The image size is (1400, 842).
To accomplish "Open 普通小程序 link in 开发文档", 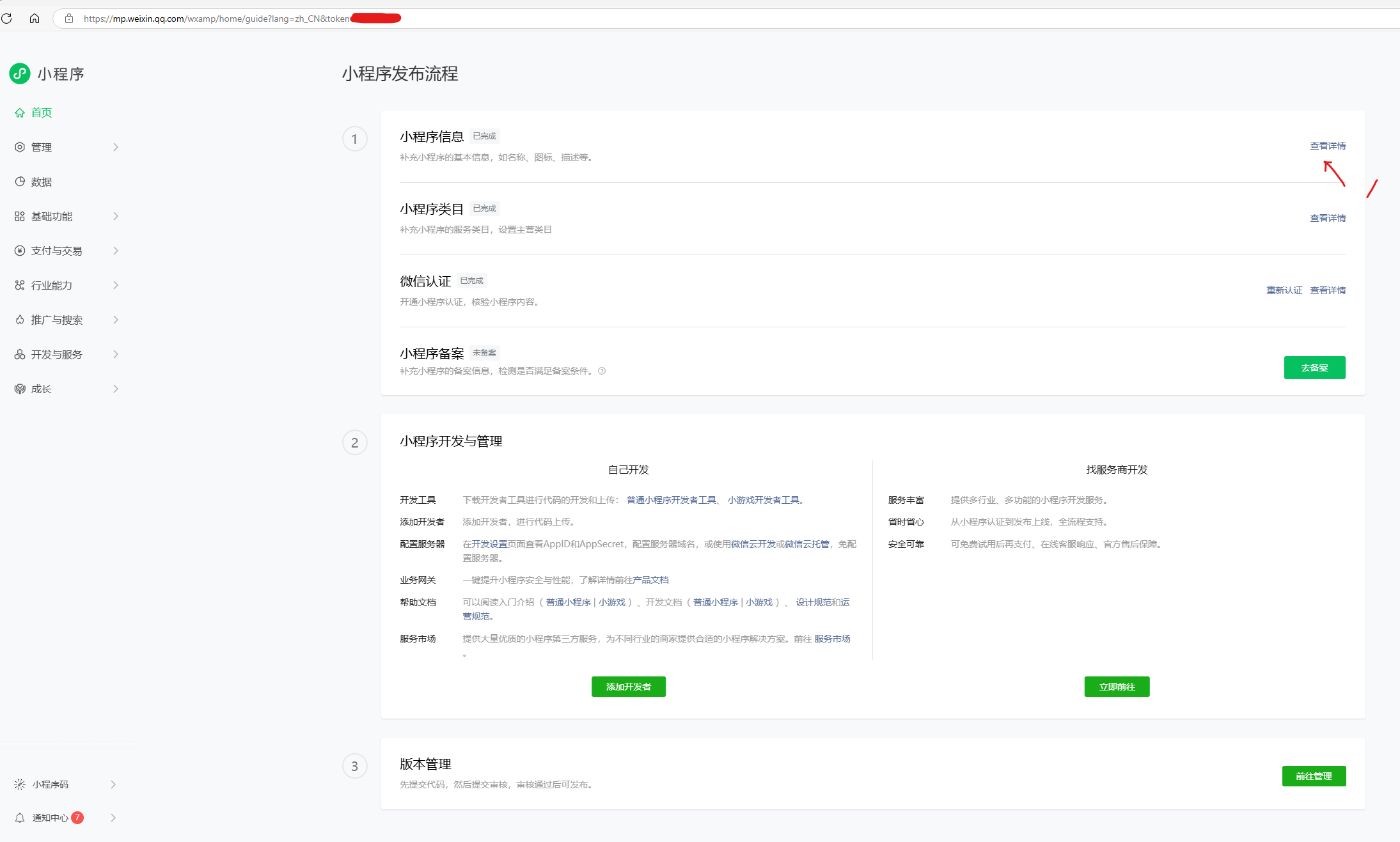I will [716, 602].
